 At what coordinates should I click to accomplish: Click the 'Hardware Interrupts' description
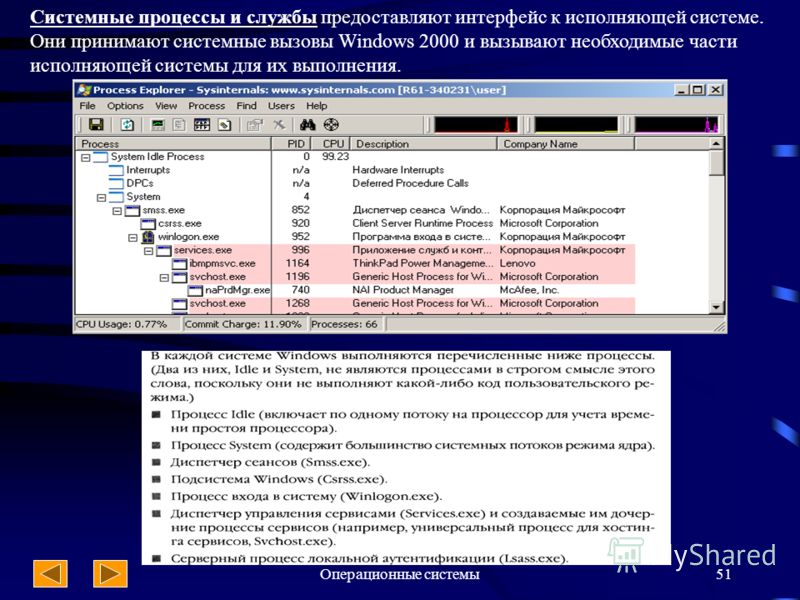coord(398,170)
